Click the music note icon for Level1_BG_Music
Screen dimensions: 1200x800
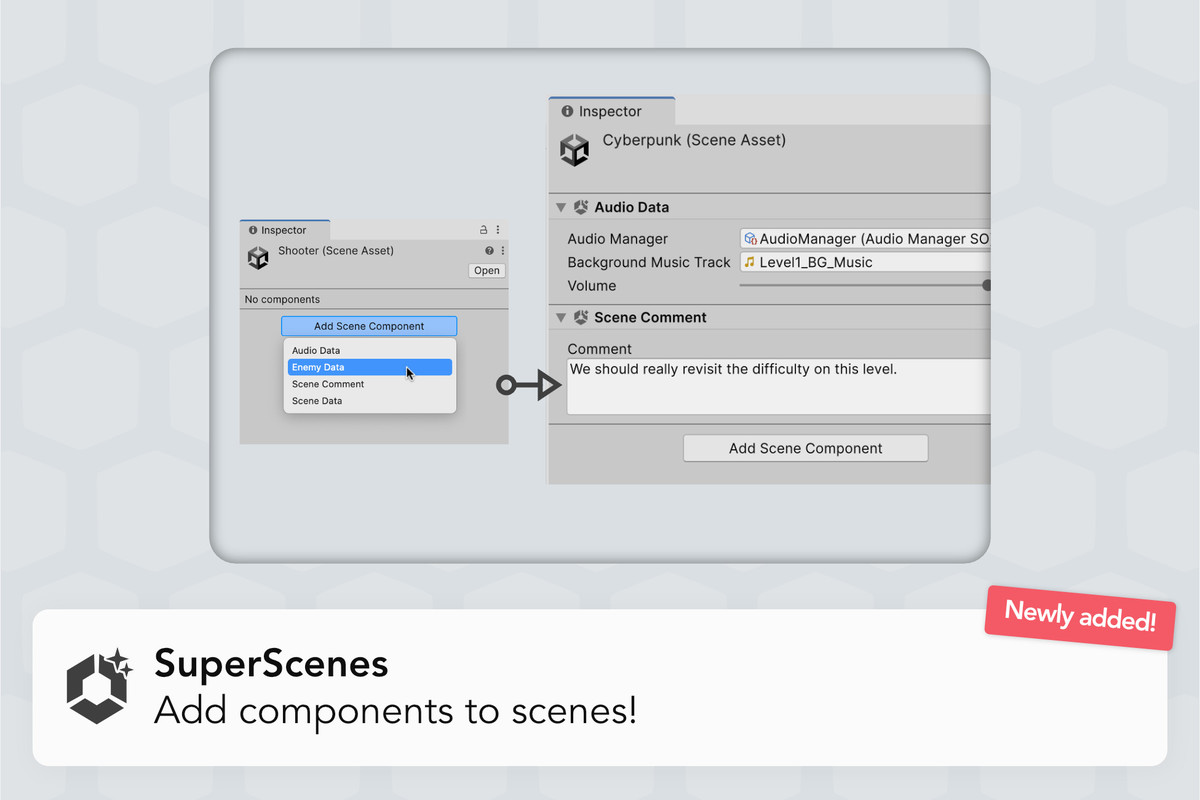pyautogui.click(x=749, y=262)
